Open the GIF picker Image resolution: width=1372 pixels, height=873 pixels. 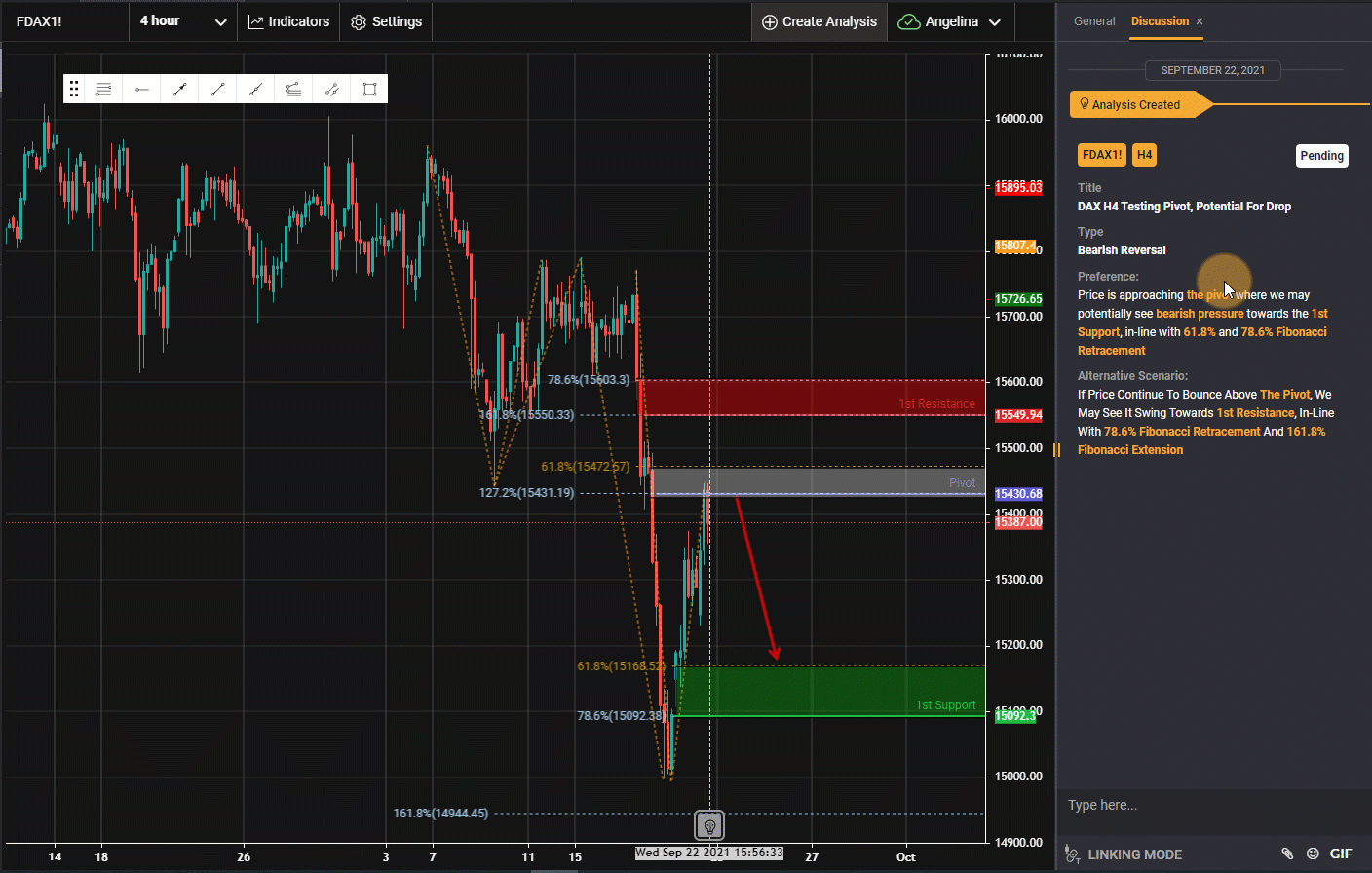(x=1341, y=854)
